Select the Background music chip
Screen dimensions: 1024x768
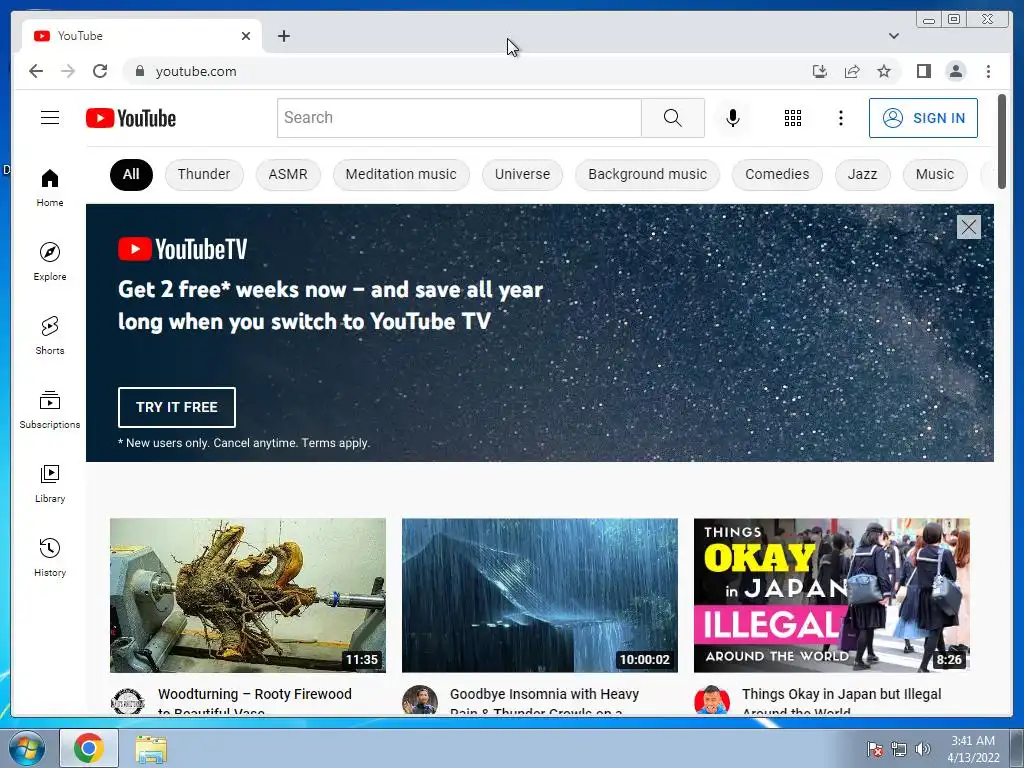click(x=647, y=174)
